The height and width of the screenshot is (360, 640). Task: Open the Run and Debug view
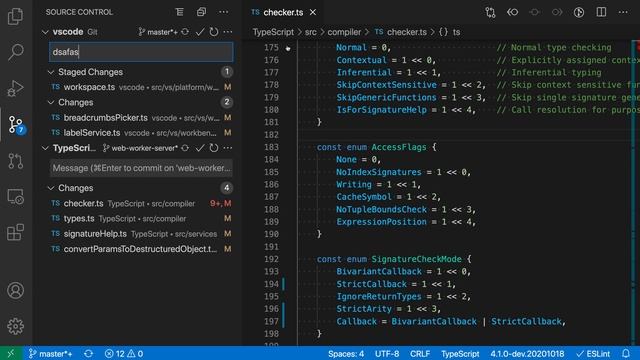point(15,88)
